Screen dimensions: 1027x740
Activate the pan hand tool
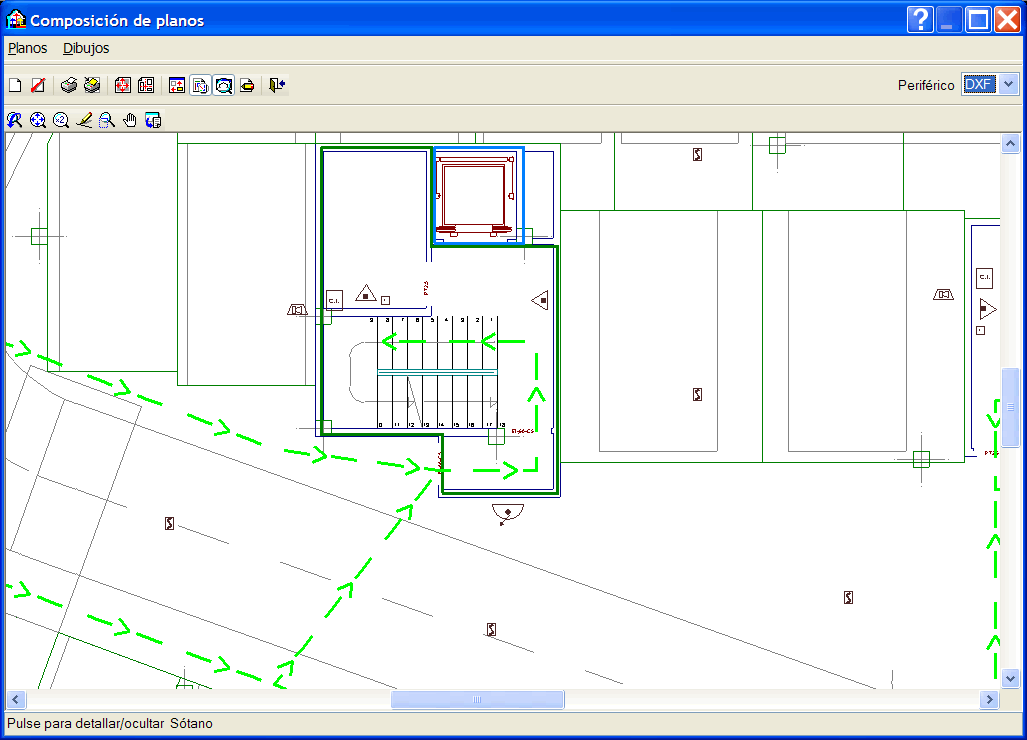pyautogui.click(x=130, y=120)
